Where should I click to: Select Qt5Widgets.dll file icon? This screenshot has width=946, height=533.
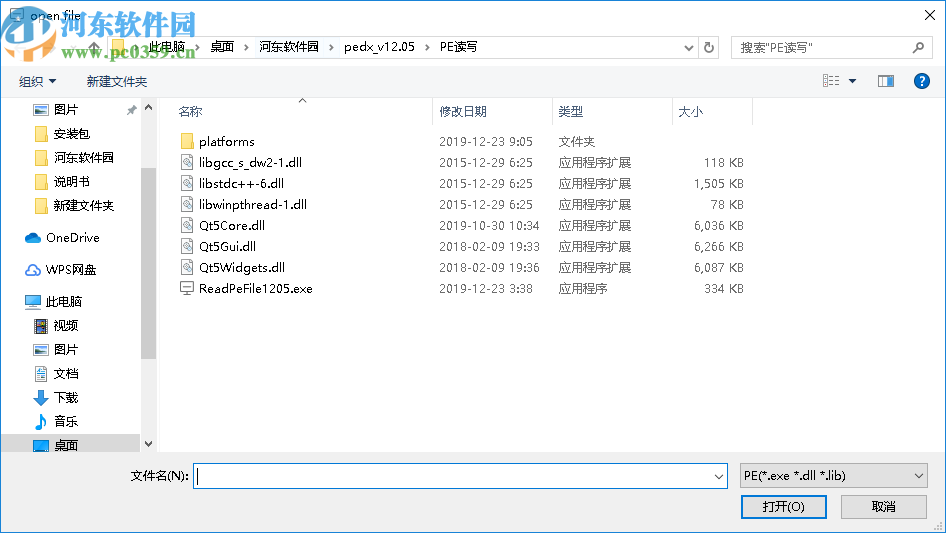tap(187, 267)
